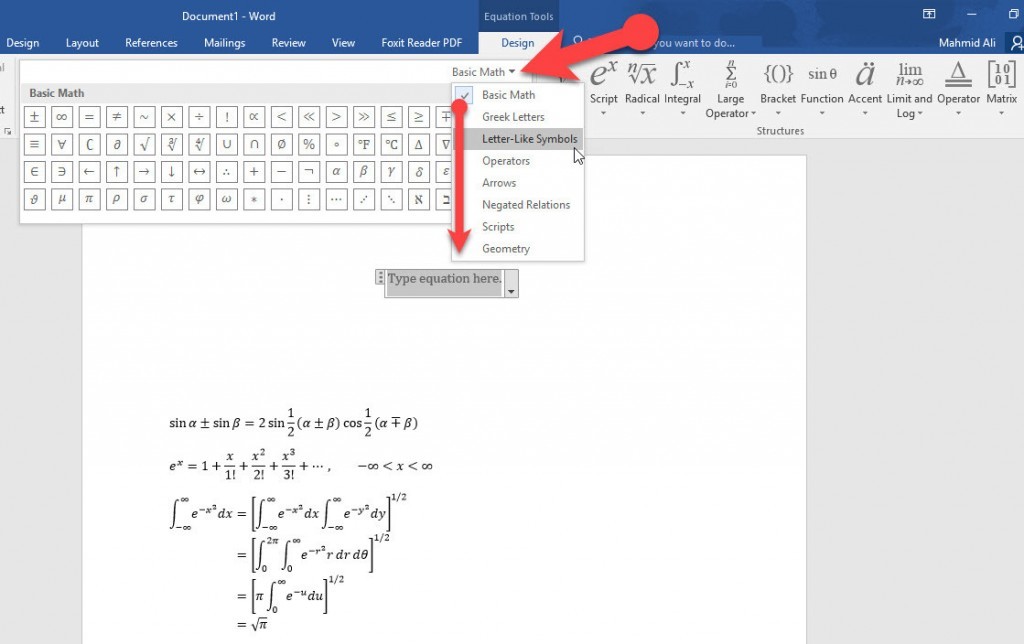The height and width of the screenshot is (644, 1024).
Task: Expand the Script structures gallery
Action: (603, 89)
